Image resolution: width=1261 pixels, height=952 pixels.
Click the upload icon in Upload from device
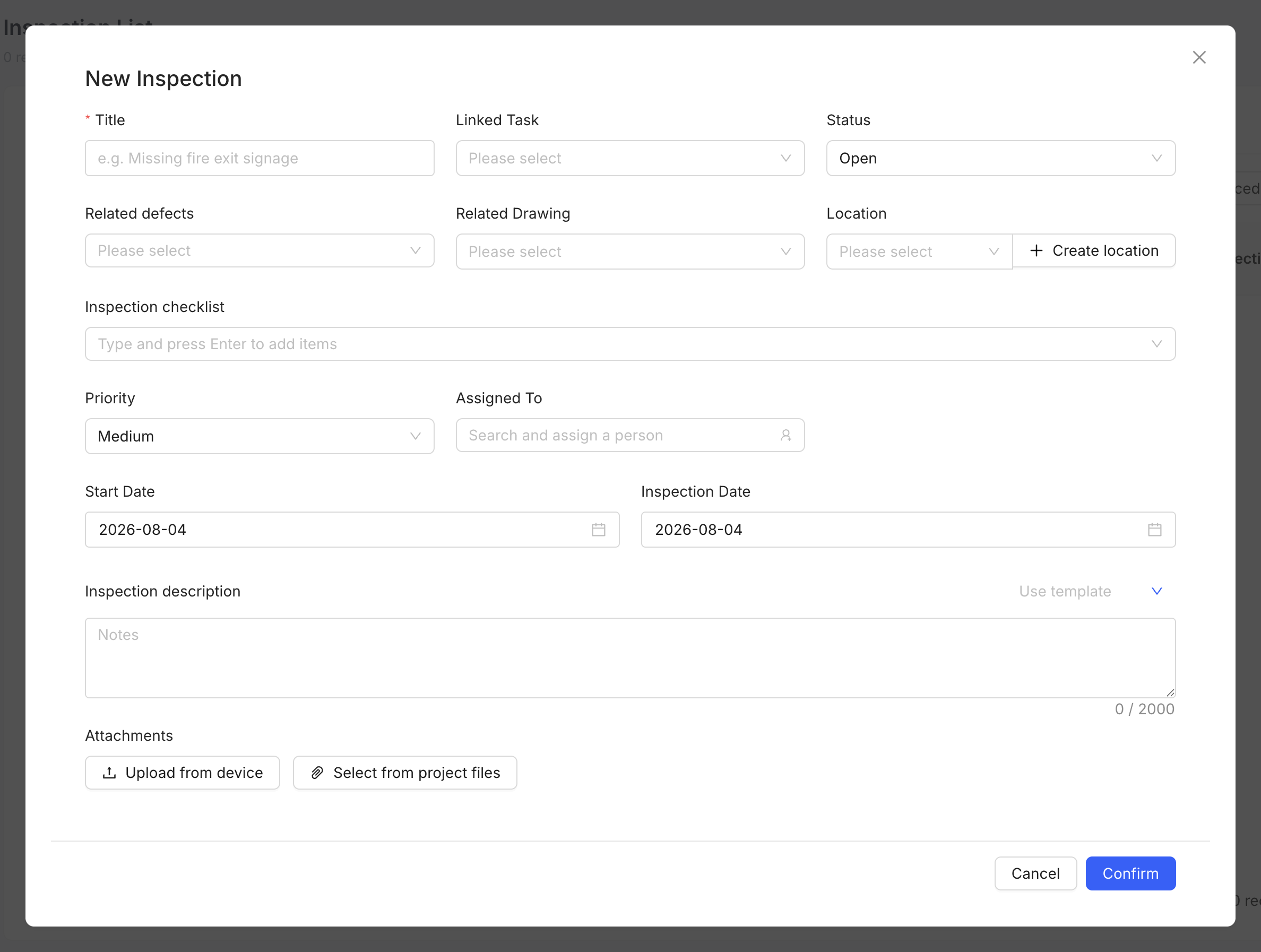[109, 773]
